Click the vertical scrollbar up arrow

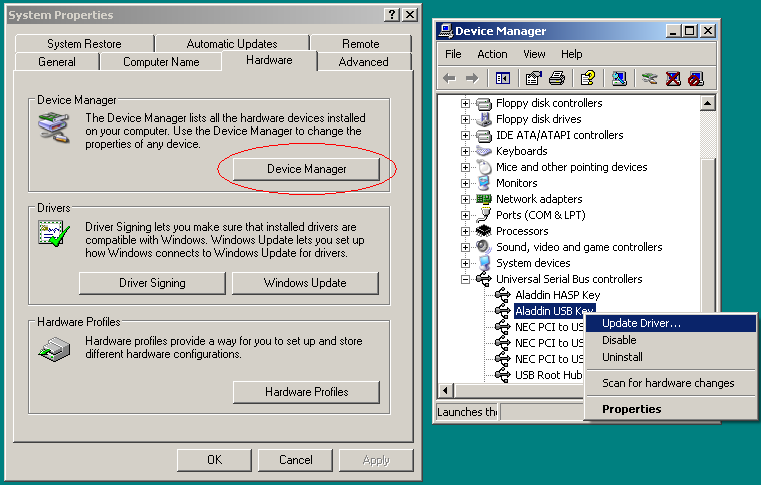708,103
